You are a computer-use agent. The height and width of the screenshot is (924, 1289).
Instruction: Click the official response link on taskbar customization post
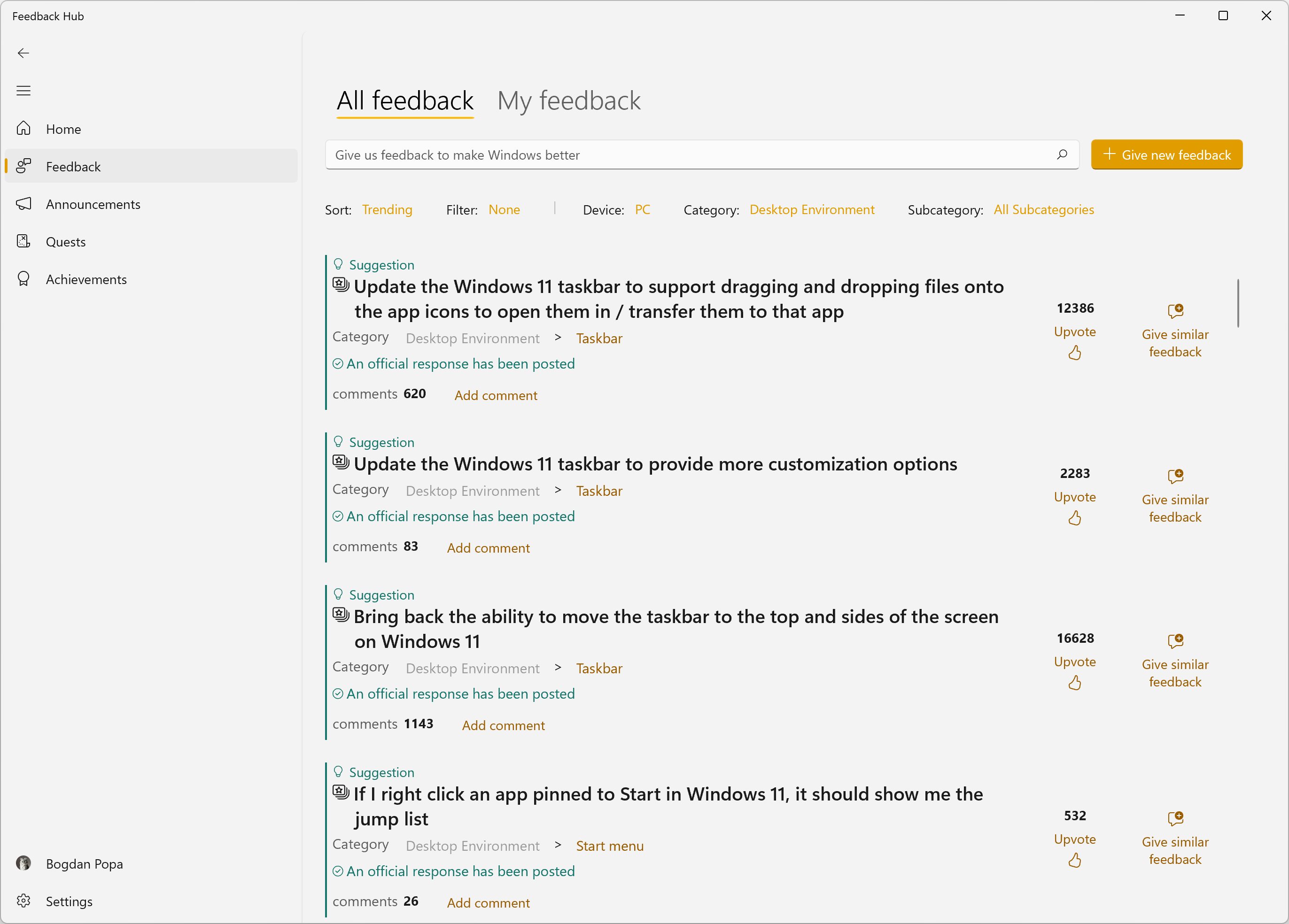pyautogui.click(x=461, y=516)
